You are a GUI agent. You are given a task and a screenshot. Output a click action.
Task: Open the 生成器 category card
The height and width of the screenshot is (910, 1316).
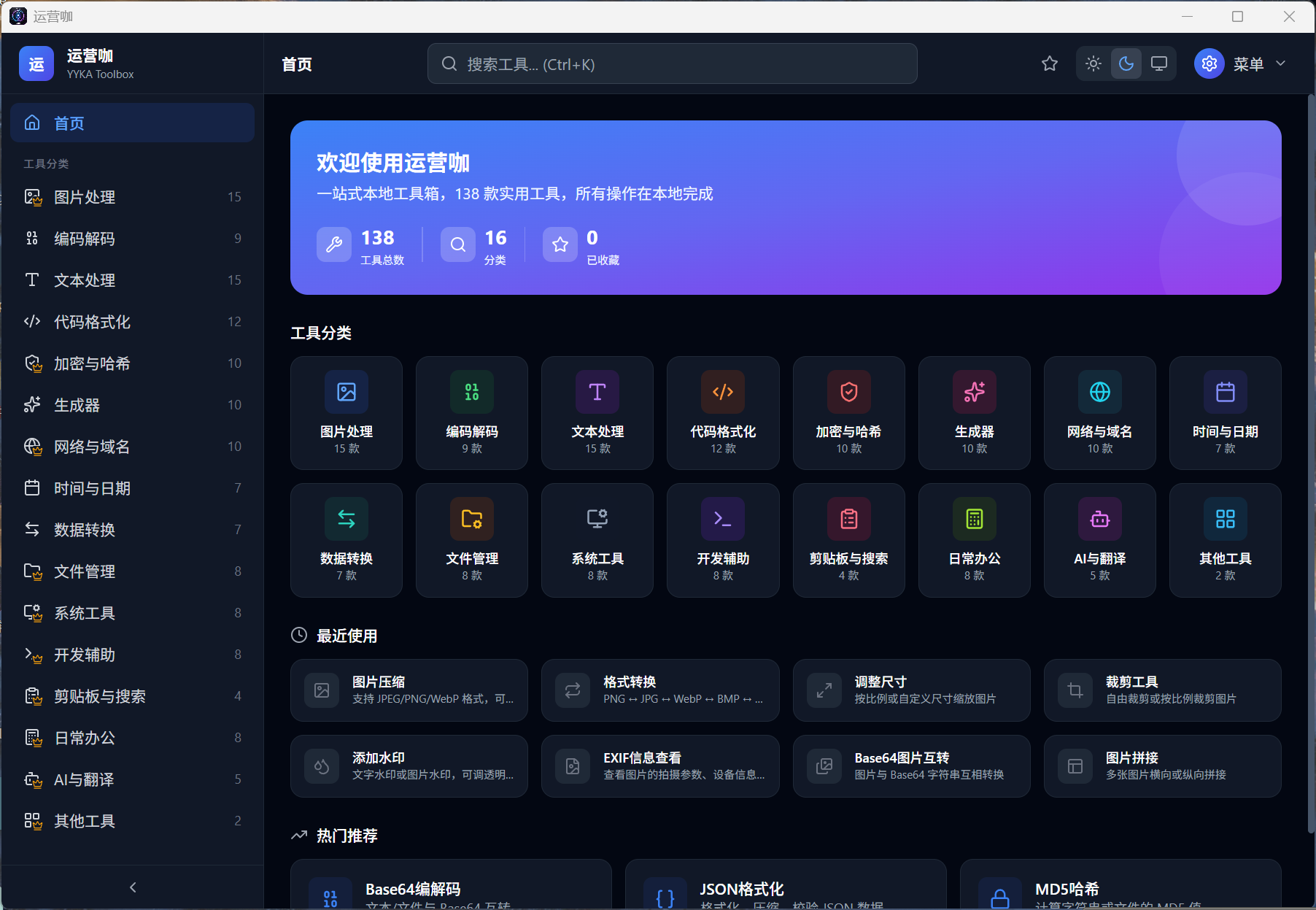975,413
